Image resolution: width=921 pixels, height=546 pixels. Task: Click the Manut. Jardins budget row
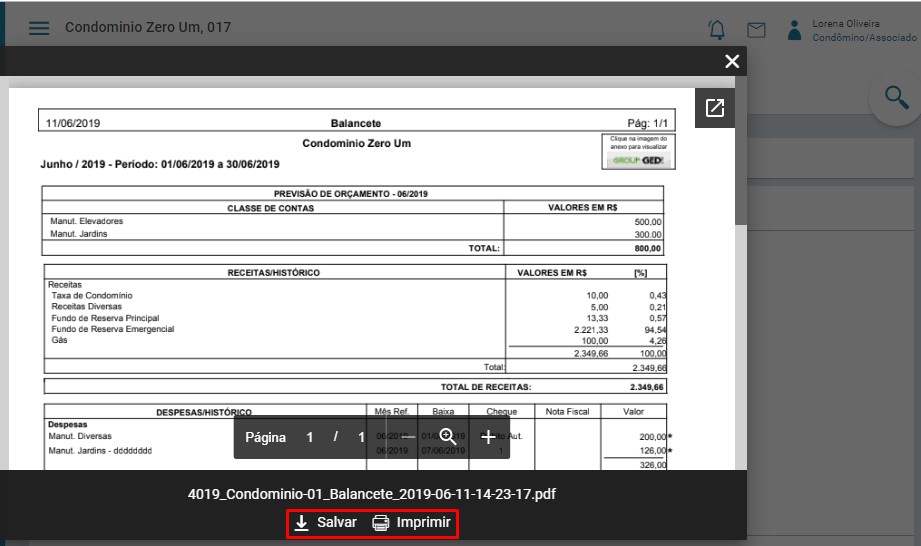point(352,234)
